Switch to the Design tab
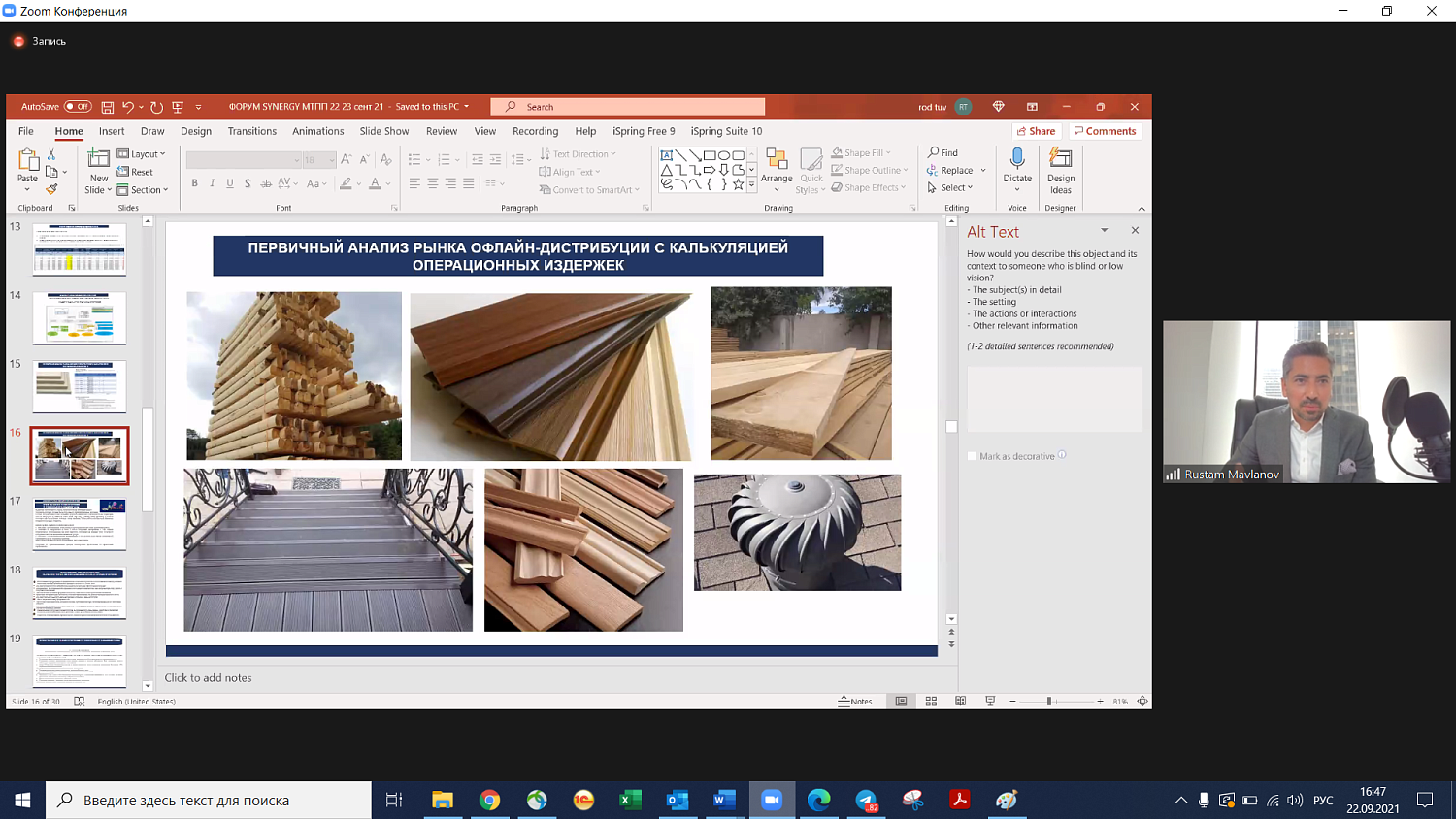1456x819 pixels. coord(196,131)
